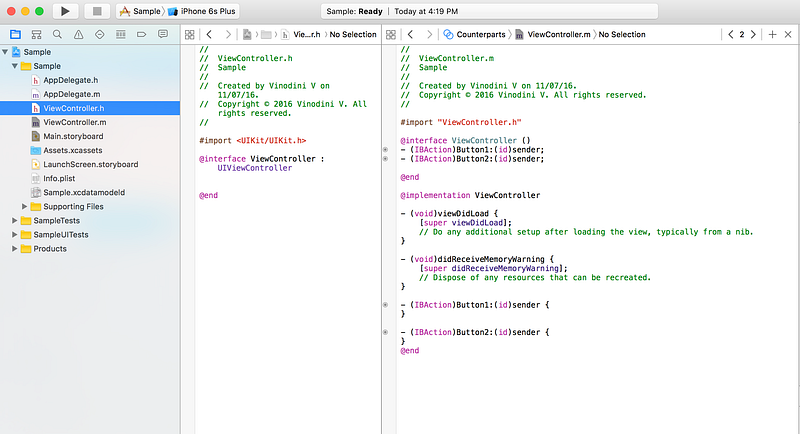Go forward in assistant editor history
The image size is (800, 434).
[429, 35]
